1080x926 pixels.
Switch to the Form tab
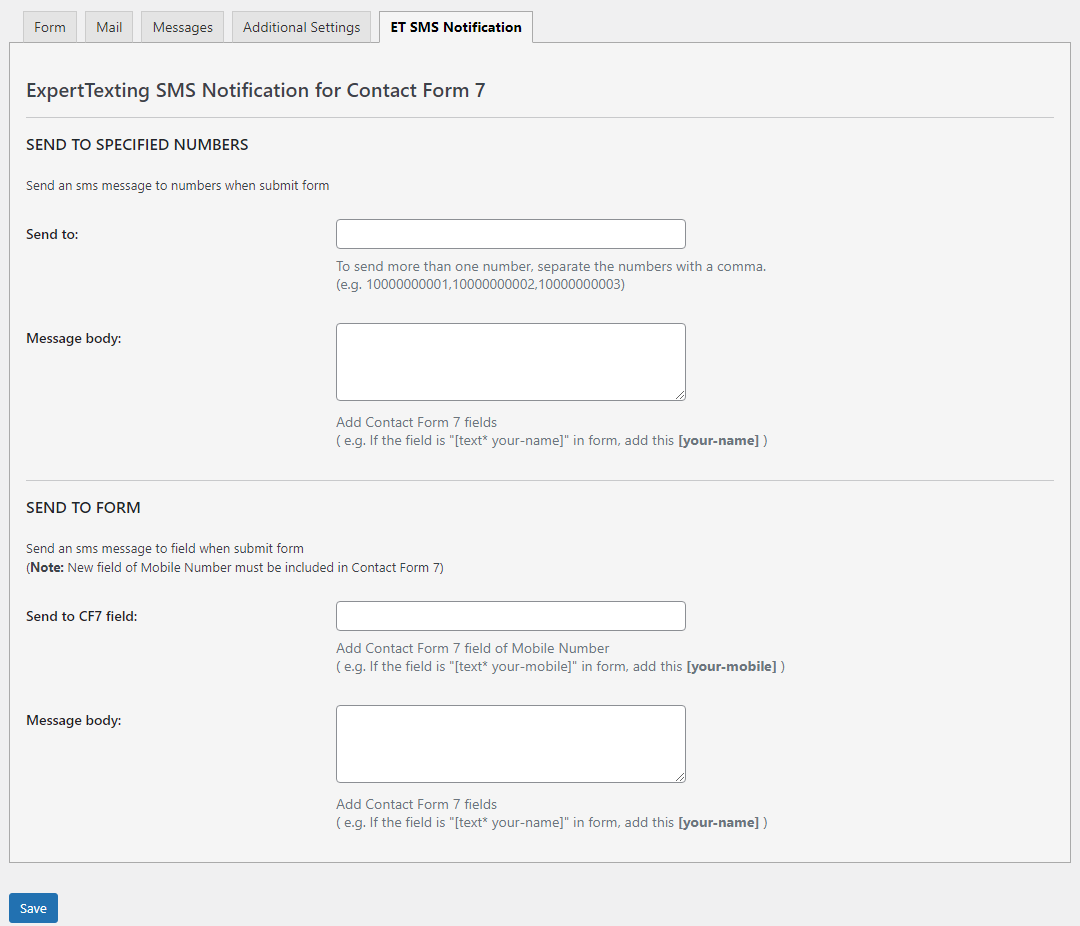point(50,27)
